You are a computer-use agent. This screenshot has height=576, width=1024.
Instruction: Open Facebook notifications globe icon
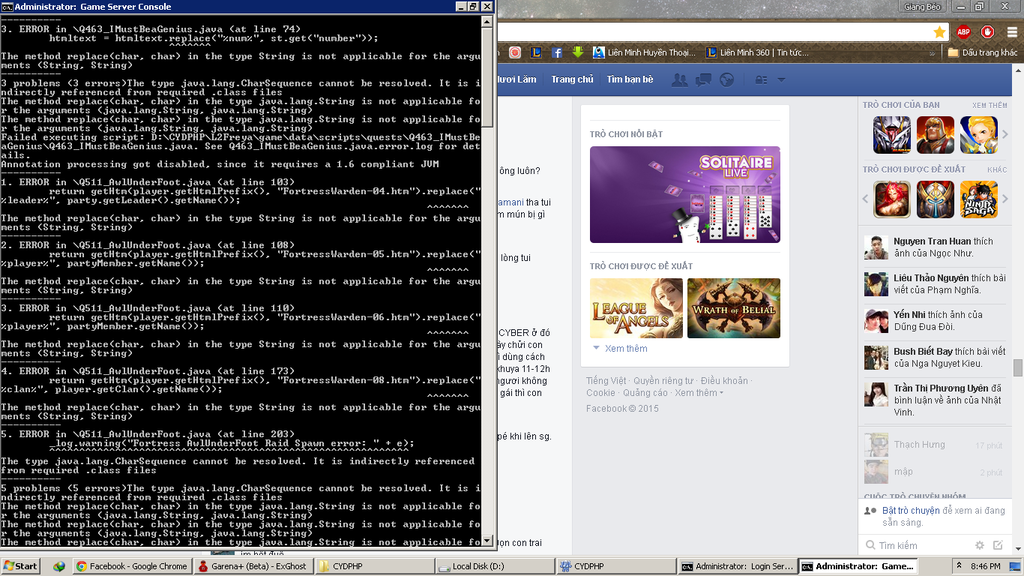726,79
